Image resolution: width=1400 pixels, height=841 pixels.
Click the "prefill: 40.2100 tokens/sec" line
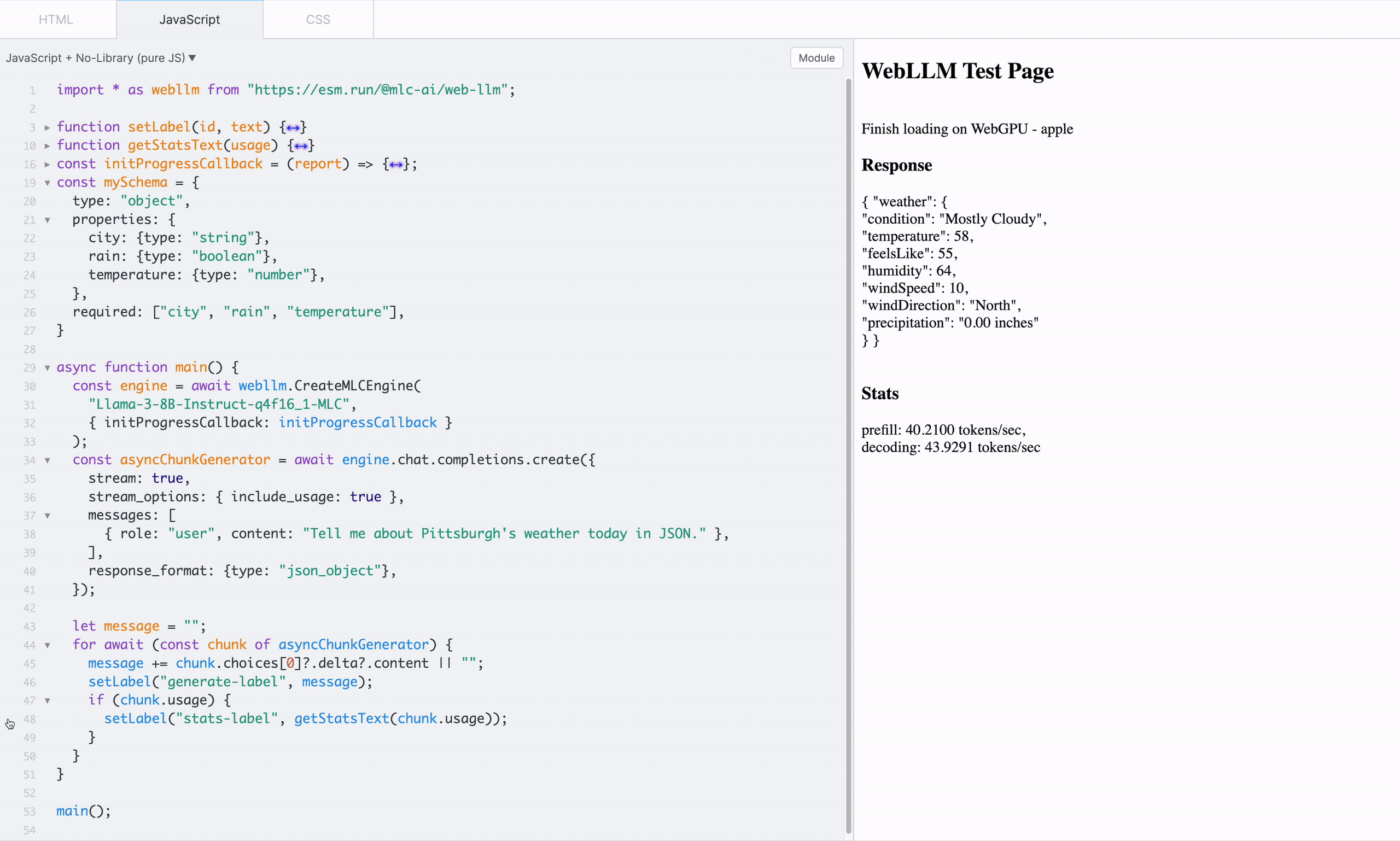tap(943, 430)
